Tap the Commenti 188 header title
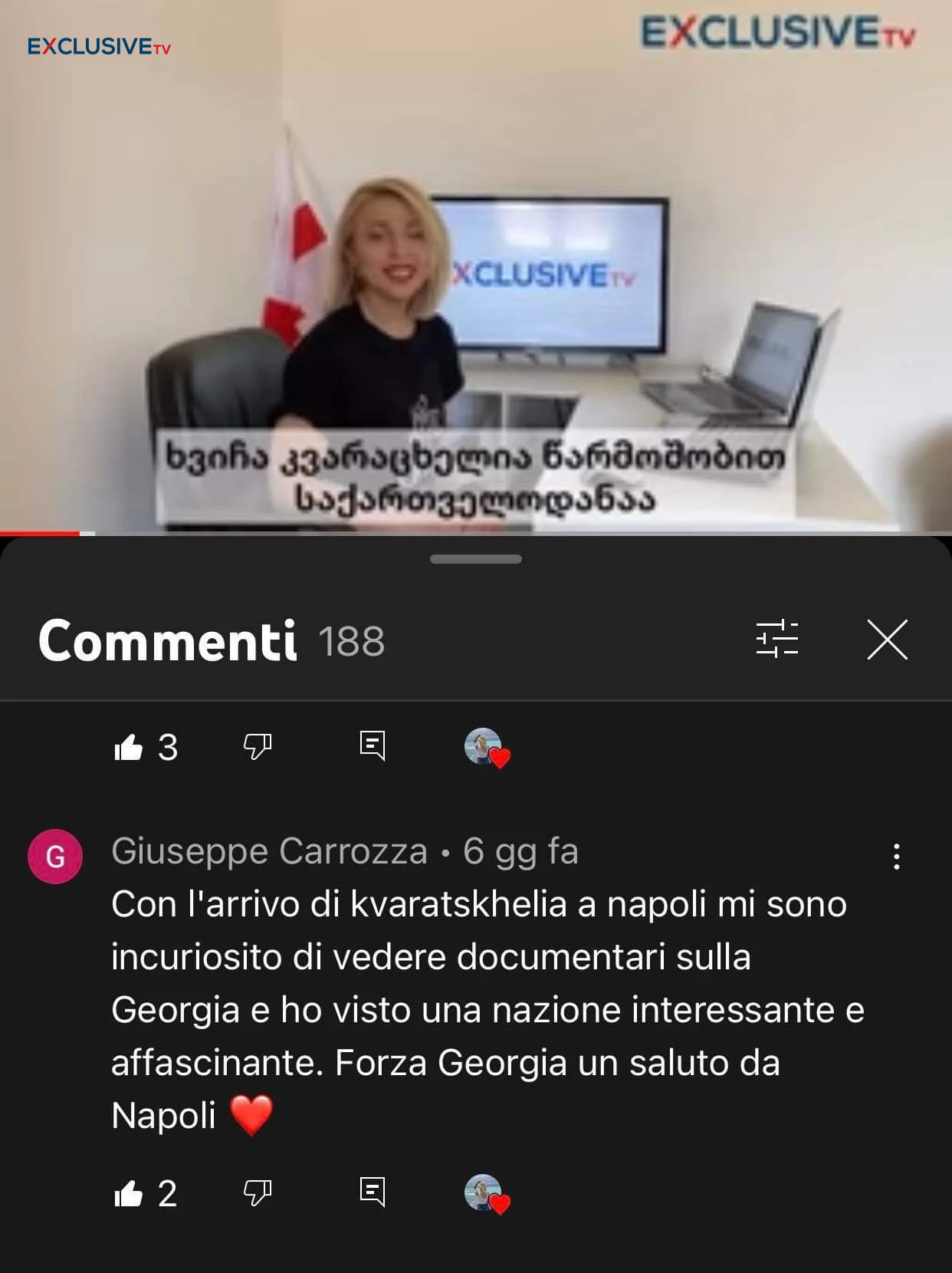Screen dimensions: 952x1273 (212, 641)
